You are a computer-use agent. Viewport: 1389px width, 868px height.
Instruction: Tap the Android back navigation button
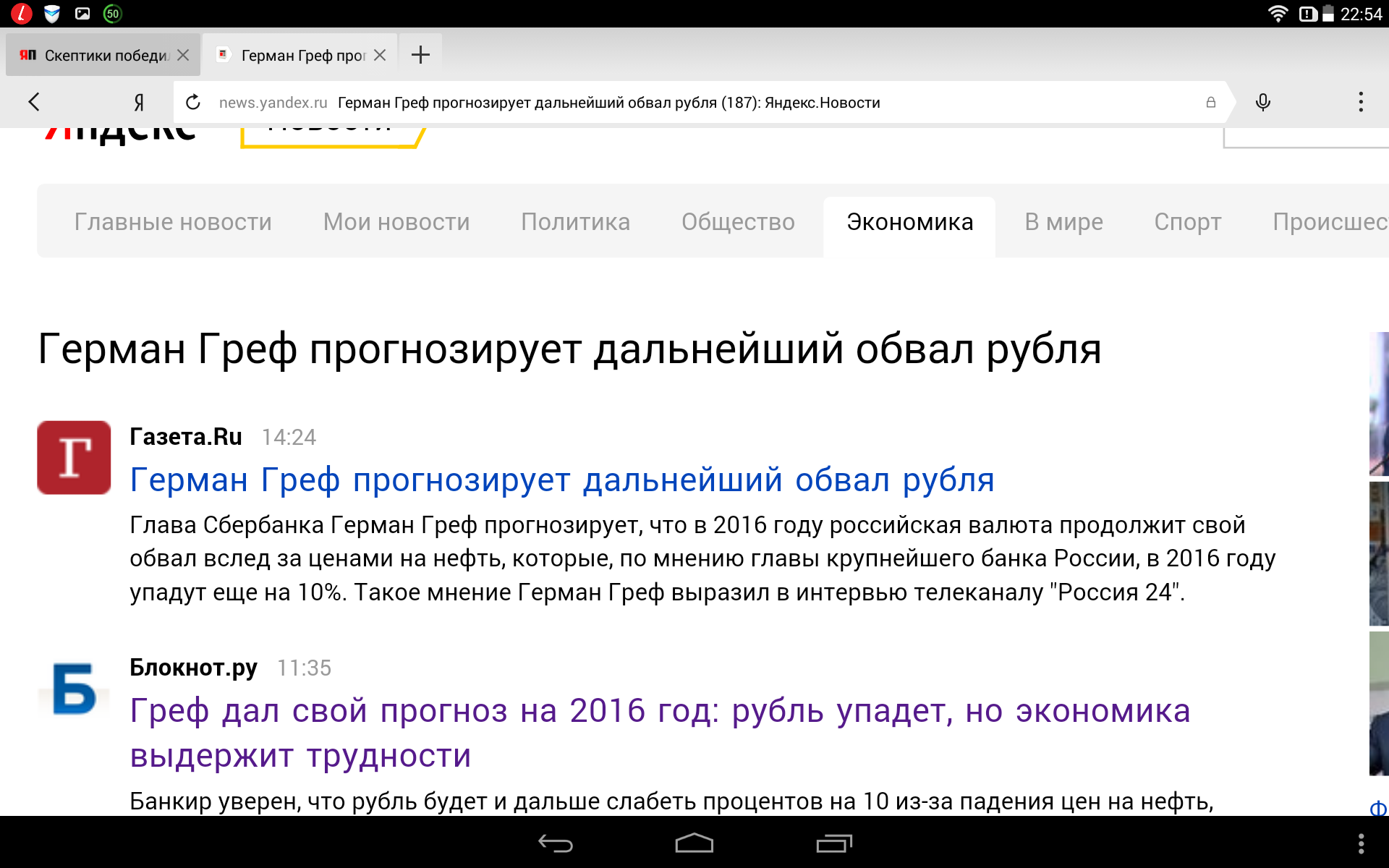pos(556,843)
